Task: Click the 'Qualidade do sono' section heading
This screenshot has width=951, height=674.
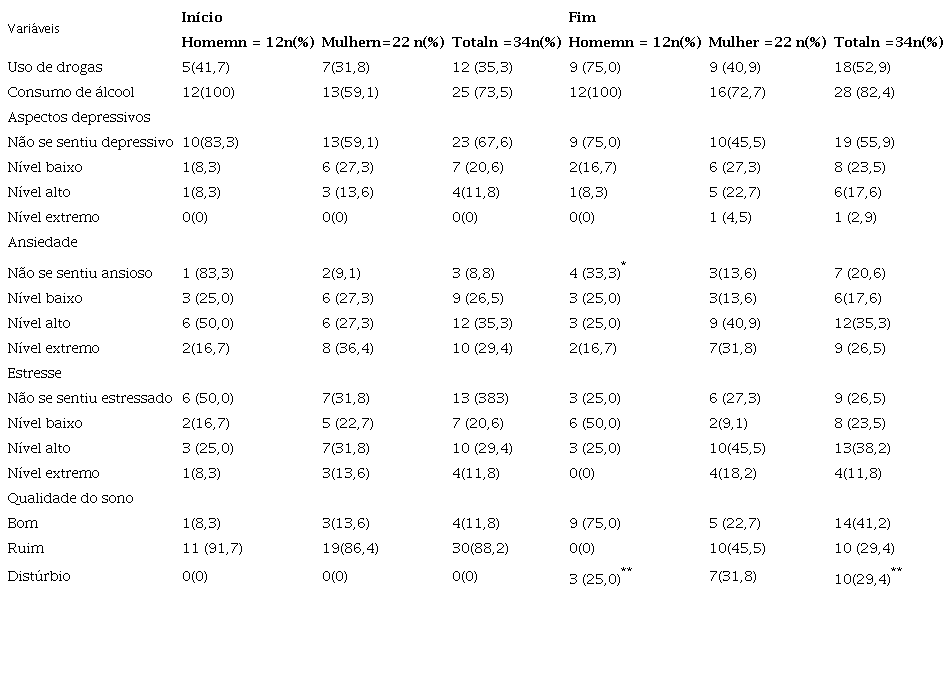Action: coord(70,498)
